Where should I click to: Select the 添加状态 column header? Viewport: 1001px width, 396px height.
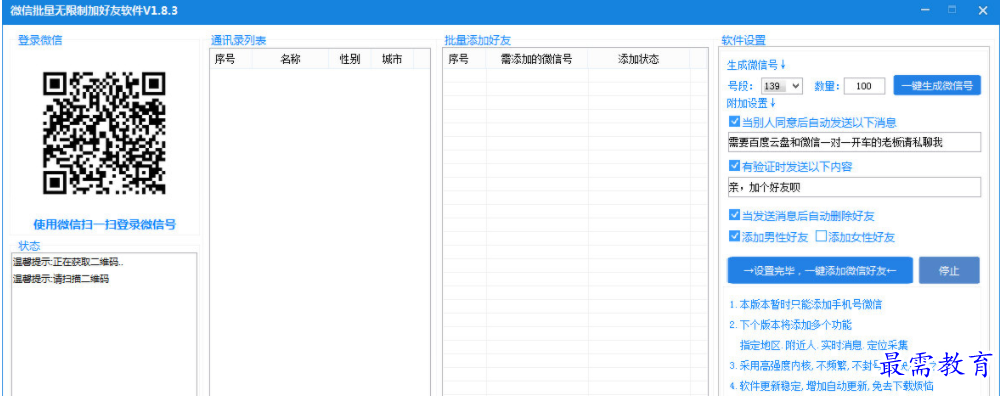tap(638, 59)
